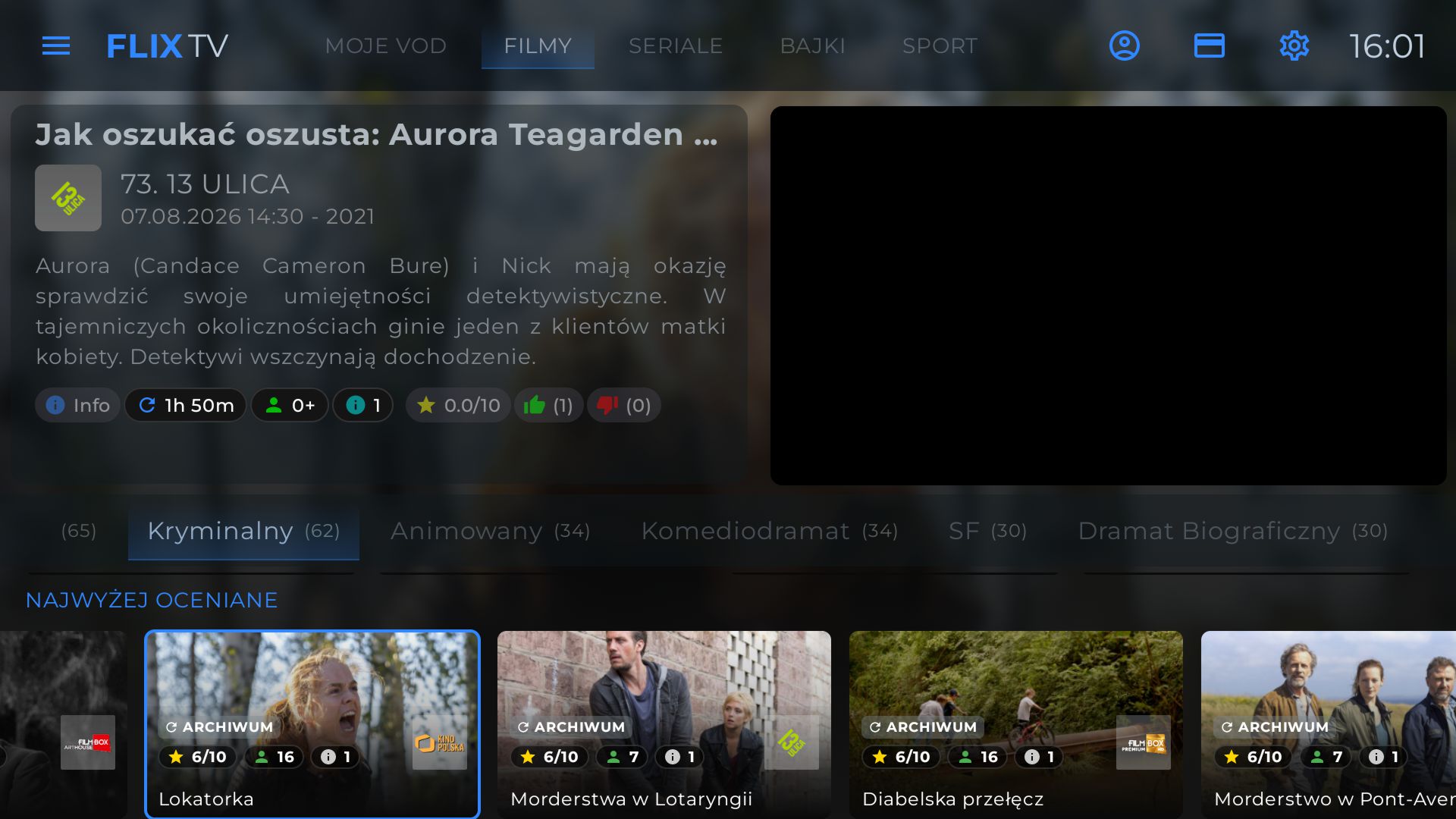
Task: Click the age 16 chip on Lokatorka
Action: [x=275, y=757]
